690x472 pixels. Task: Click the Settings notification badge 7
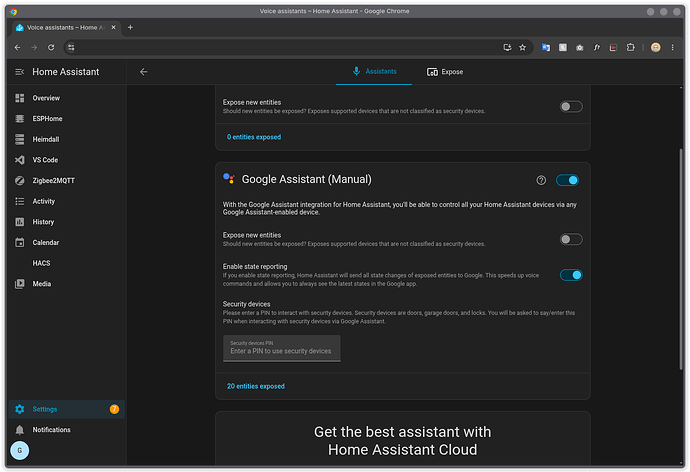point(114,409)
